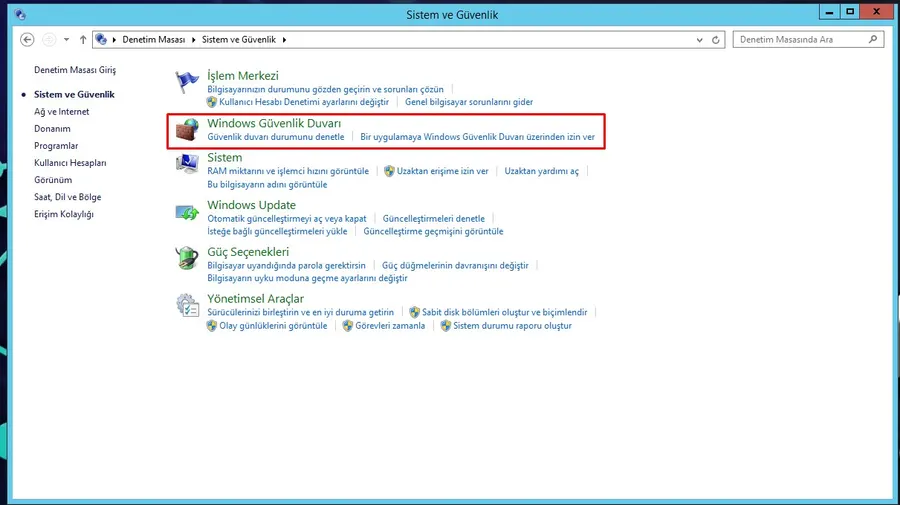Viewport: 900px width, 505px height.
Task: Click the Güç Seçenekleri battery icon
Action: click(187, 258)
